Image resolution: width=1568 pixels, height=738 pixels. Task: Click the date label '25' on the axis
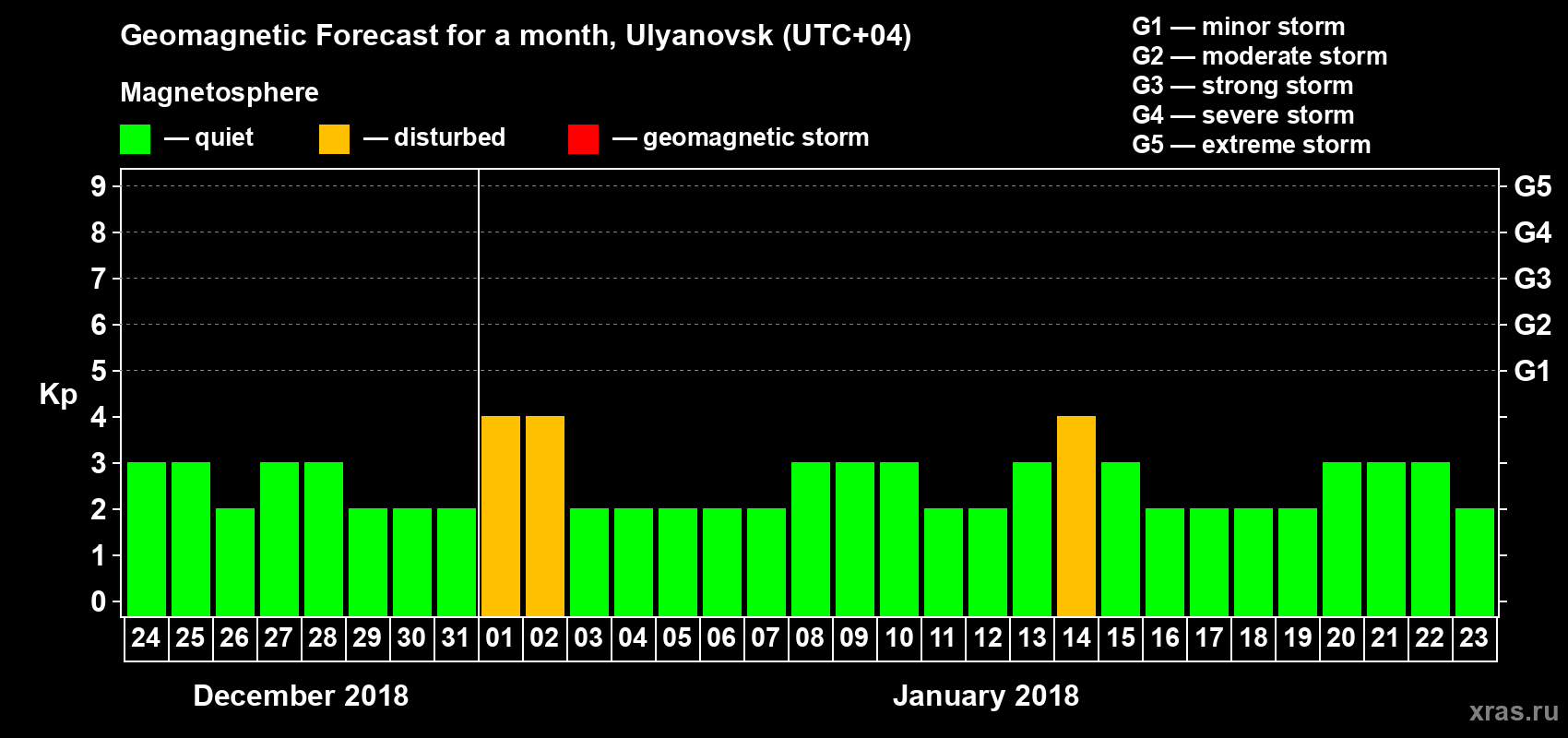[190, 637]
